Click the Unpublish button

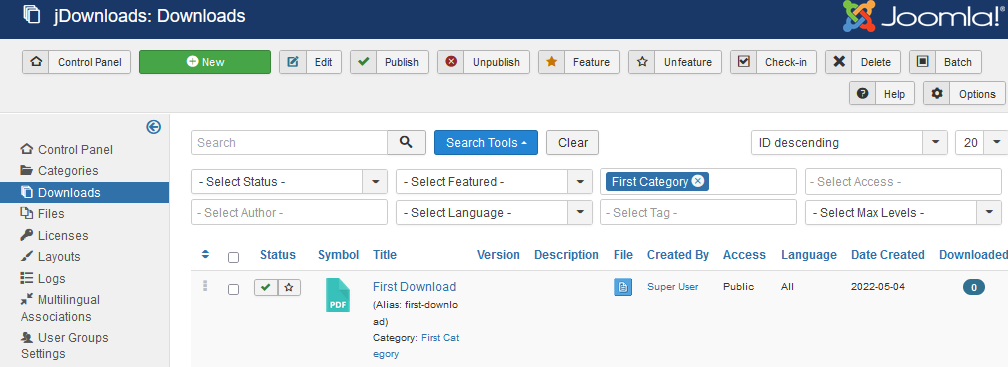(483, 62)
